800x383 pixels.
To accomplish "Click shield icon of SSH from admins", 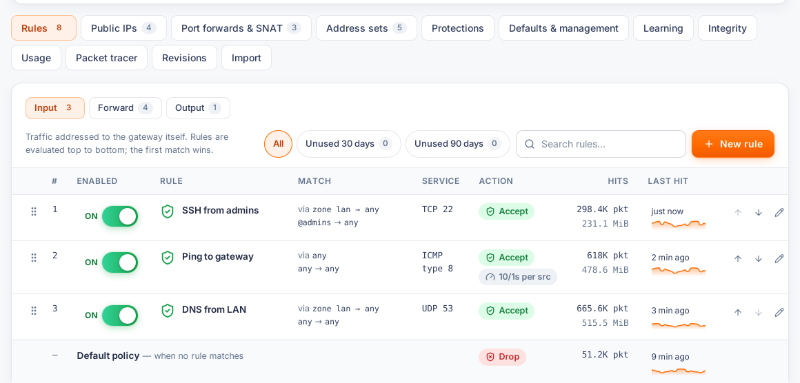I will pos(167,211).
